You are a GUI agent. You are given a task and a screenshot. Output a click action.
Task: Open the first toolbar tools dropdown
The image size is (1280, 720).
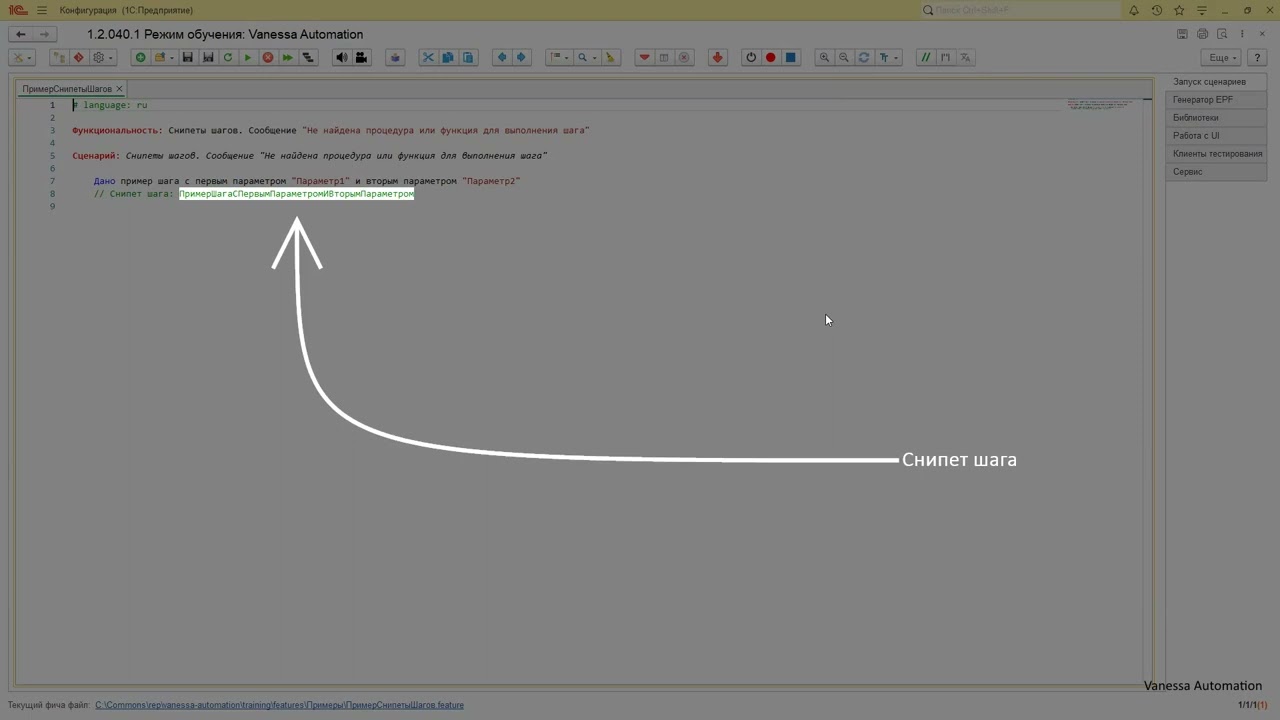click(x=22, y=57)
